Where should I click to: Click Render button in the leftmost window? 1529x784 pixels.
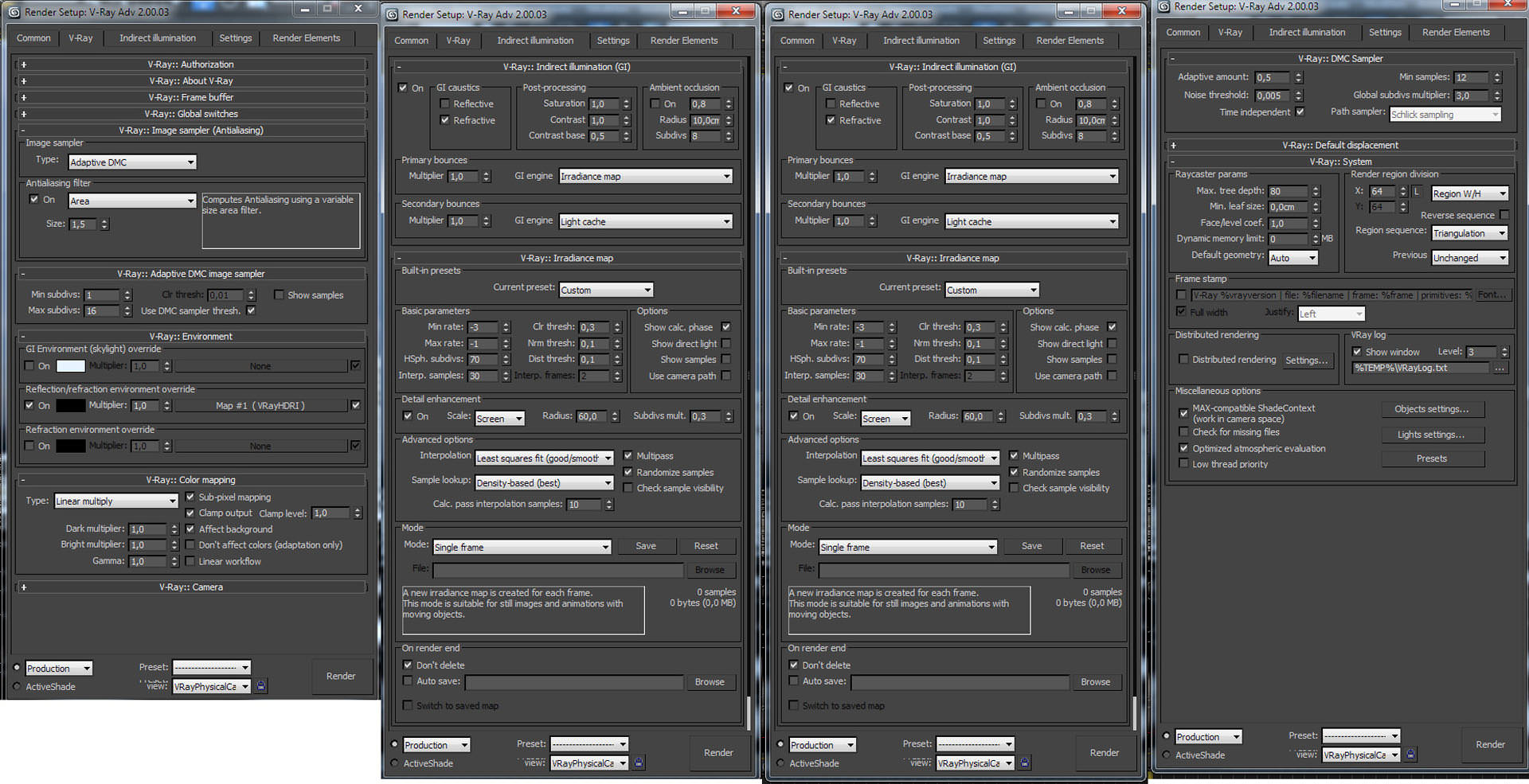341,676
